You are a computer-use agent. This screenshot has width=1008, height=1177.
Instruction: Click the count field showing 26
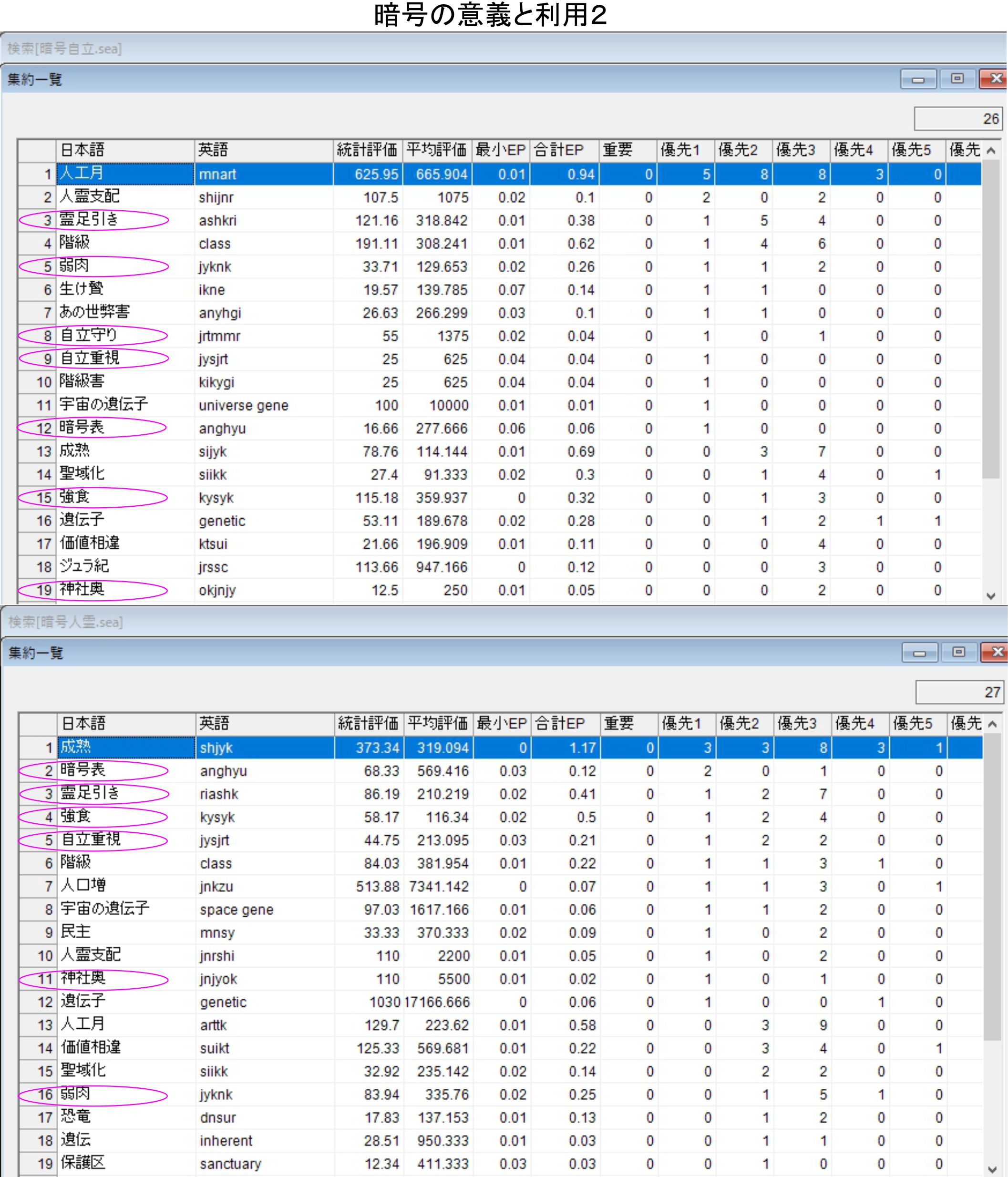(958, 119)
